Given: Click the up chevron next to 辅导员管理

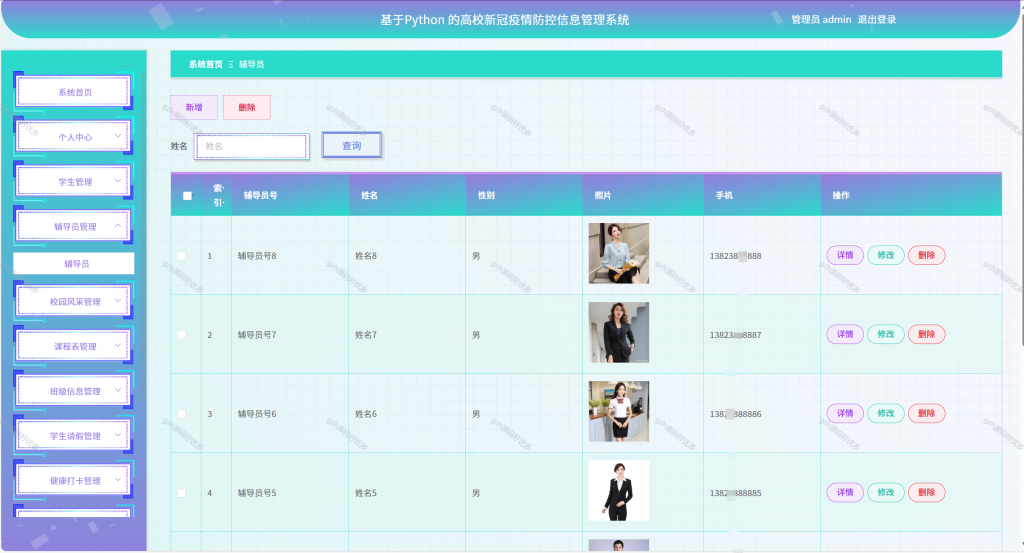Looking at the screenshot, I should pyautogui.click(x=118, y=226).
